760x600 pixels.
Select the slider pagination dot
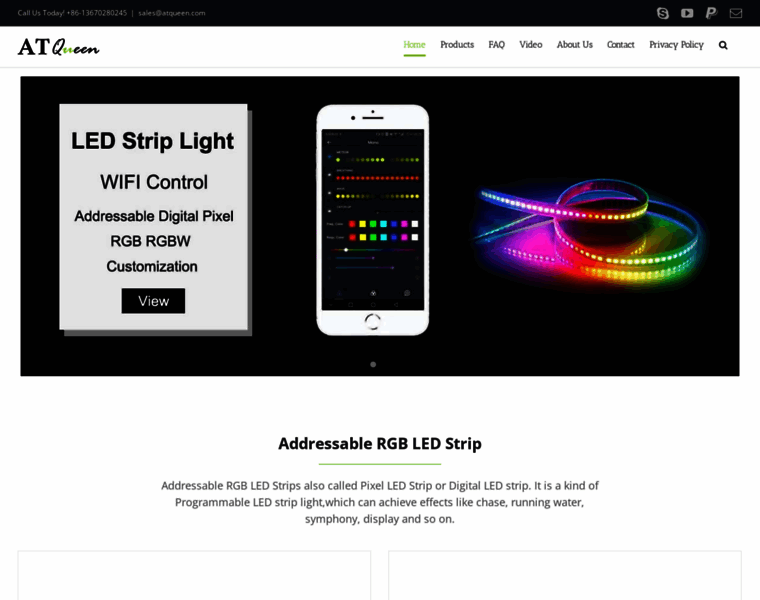click(x=373, y=364)
